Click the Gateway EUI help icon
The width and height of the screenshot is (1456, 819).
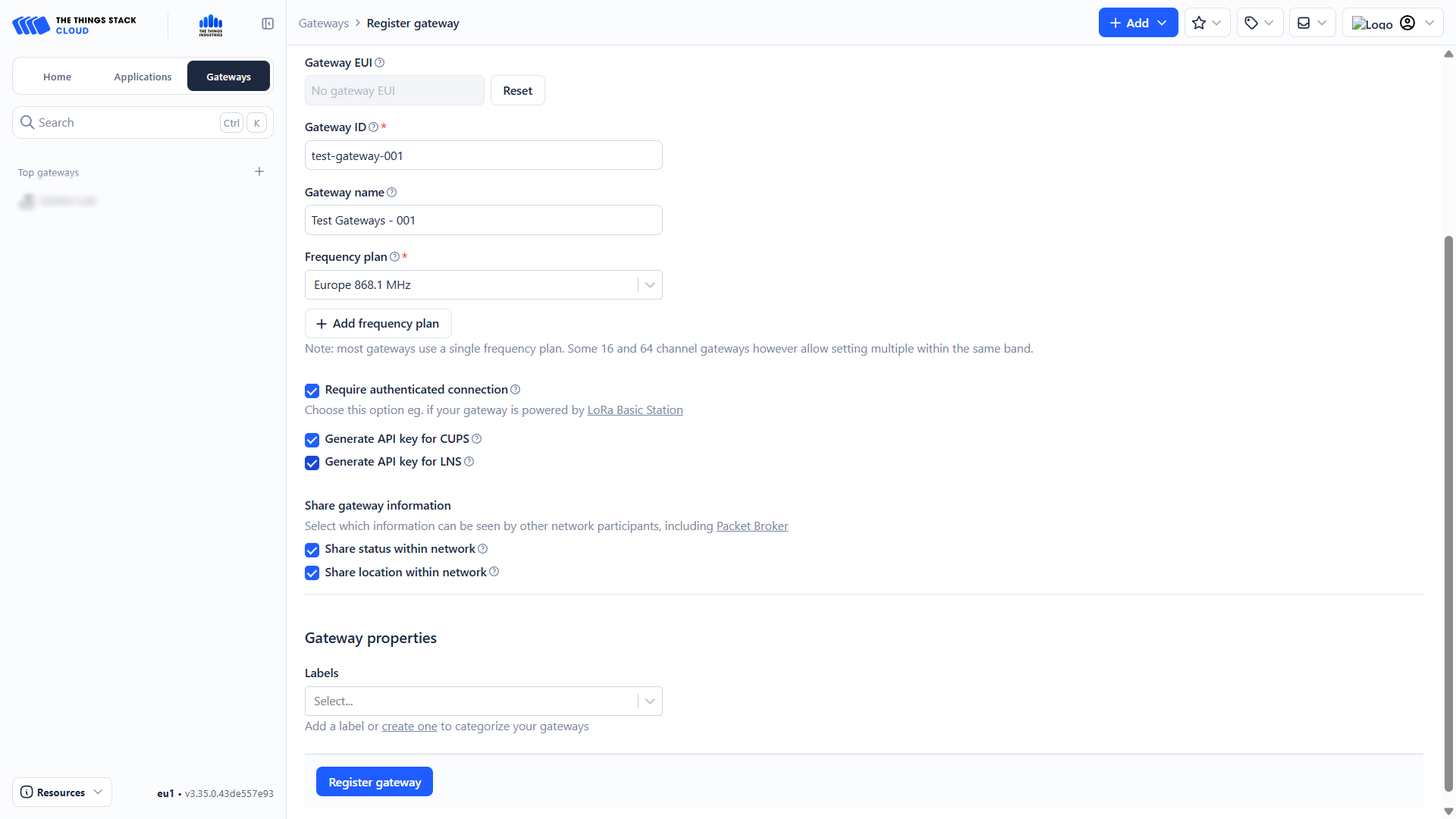pos(380,63)
